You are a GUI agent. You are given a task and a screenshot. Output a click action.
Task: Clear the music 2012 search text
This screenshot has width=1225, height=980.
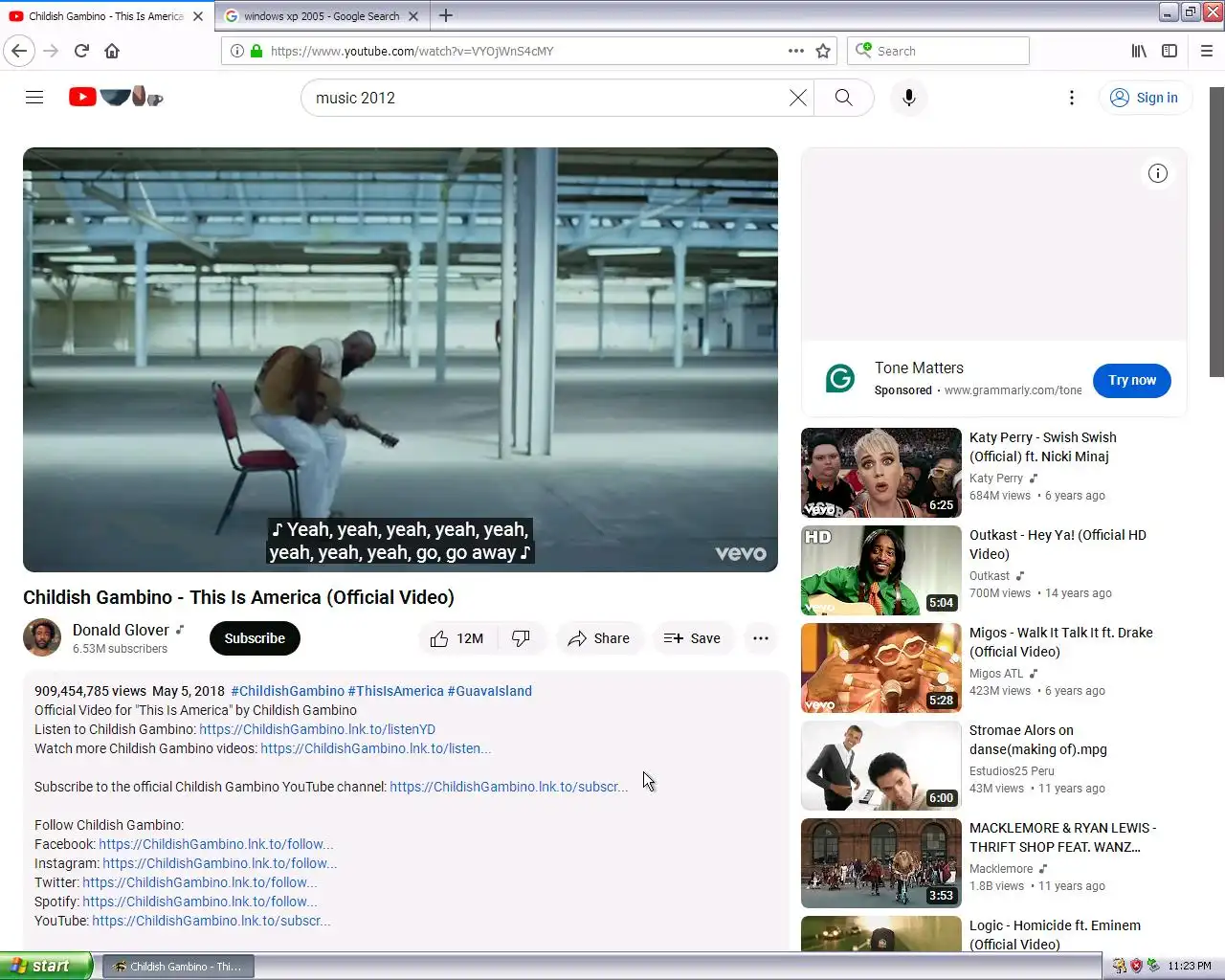(797, 98)
